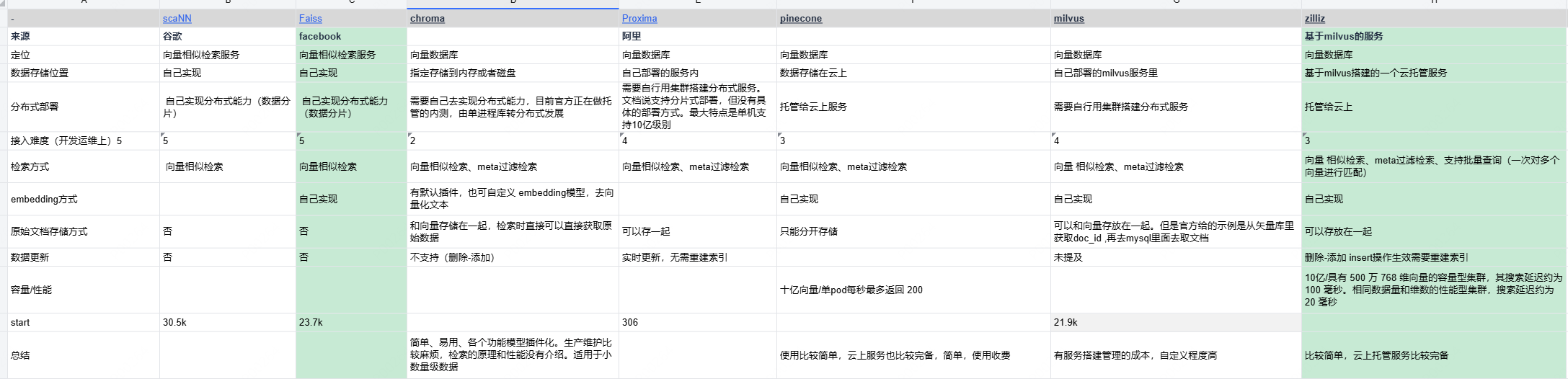Click scaNN's 自己实现分布式能力（数据分片）cell
Image resolution: width=1568 pixels, height=379 pixels.
(228, 107)
